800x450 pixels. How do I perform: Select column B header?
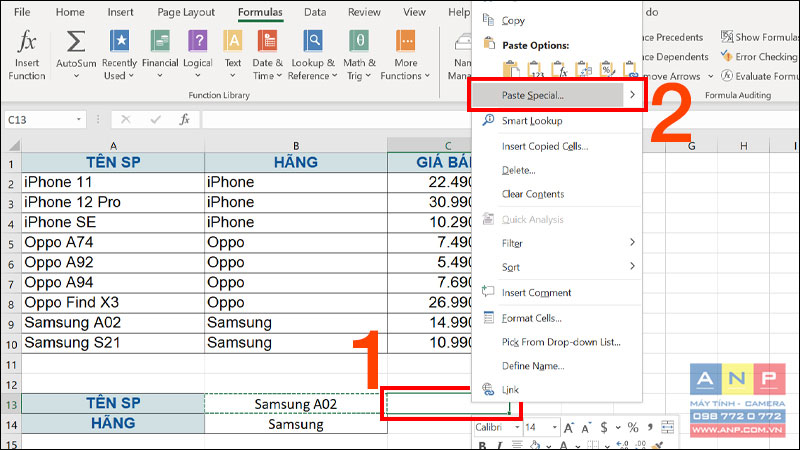295,146
